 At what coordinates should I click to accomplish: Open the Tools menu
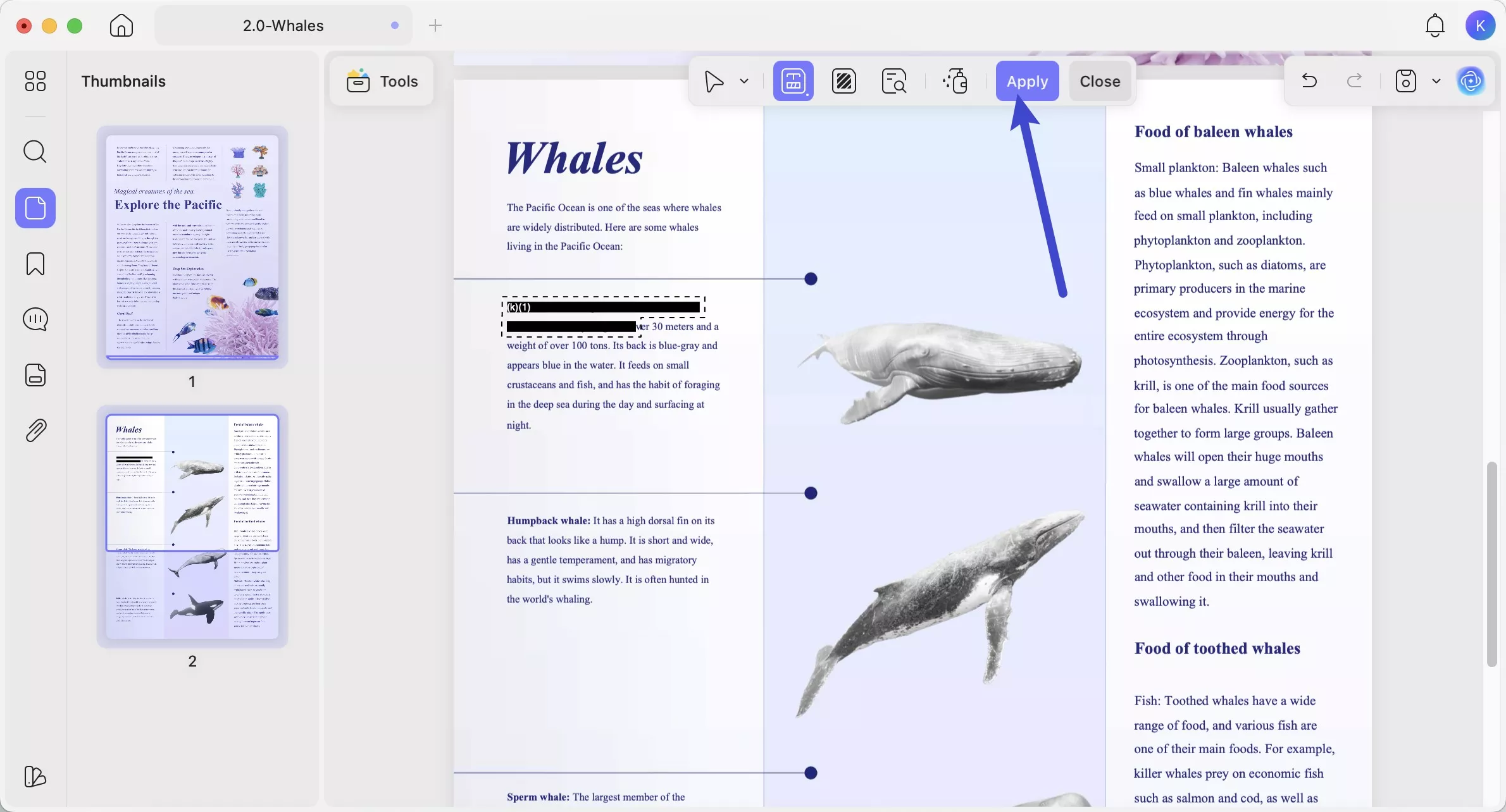(x=382, y=81)
